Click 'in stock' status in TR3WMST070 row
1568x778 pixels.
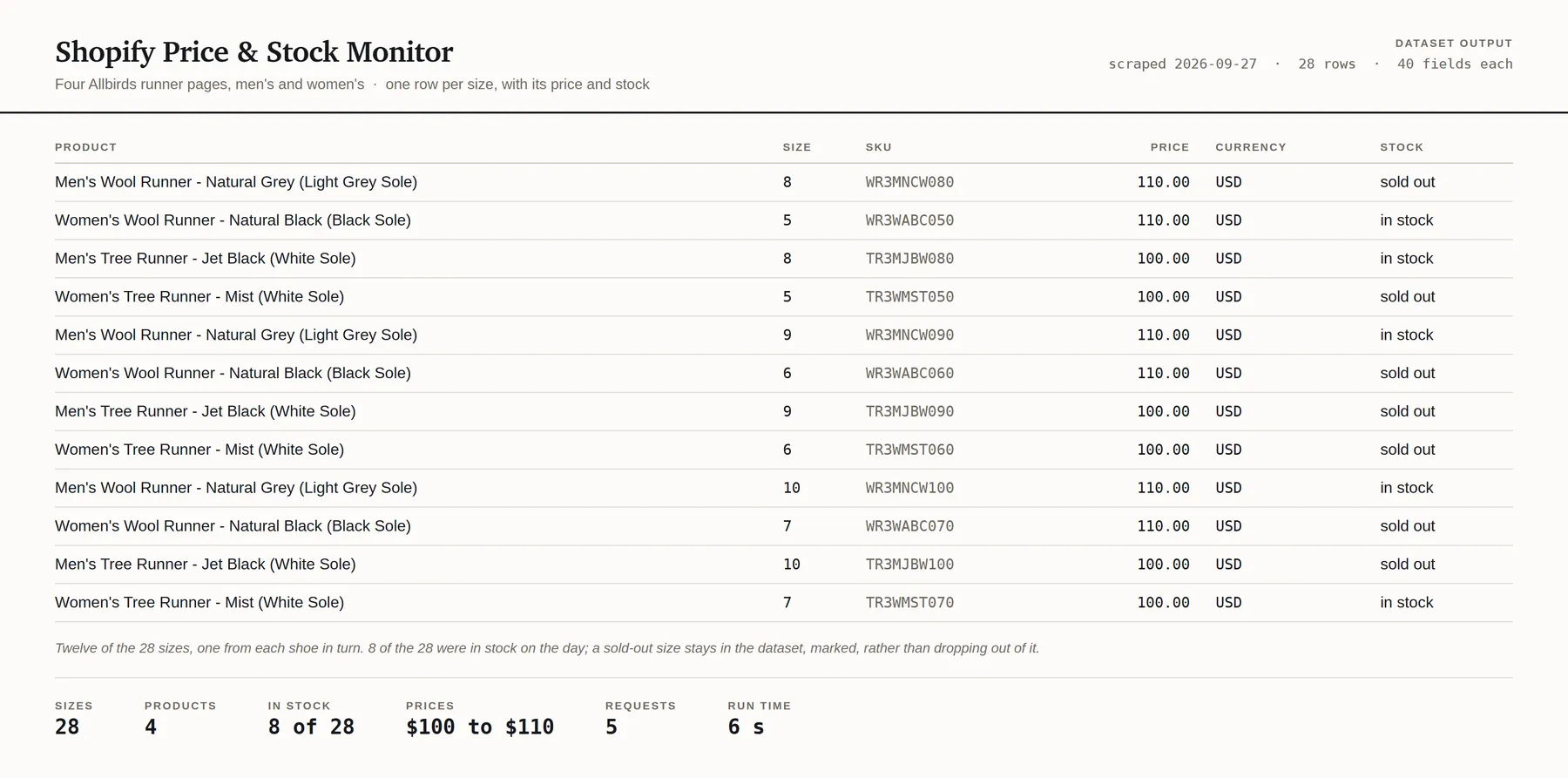point(1406,603)
